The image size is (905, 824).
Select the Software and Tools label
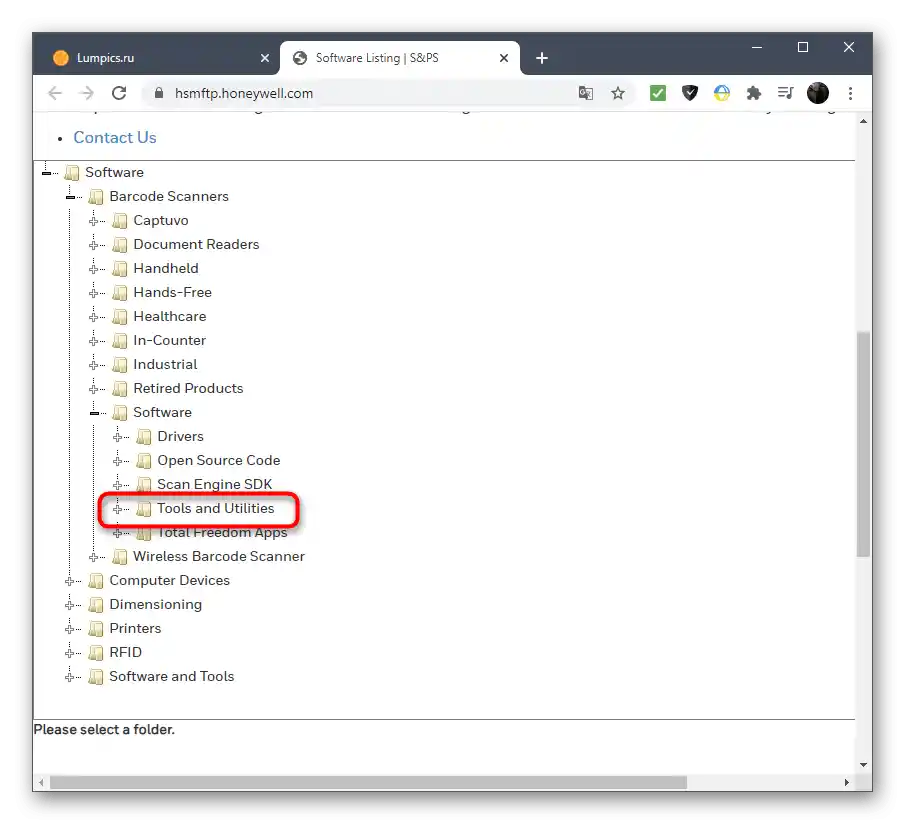[171, 676]
